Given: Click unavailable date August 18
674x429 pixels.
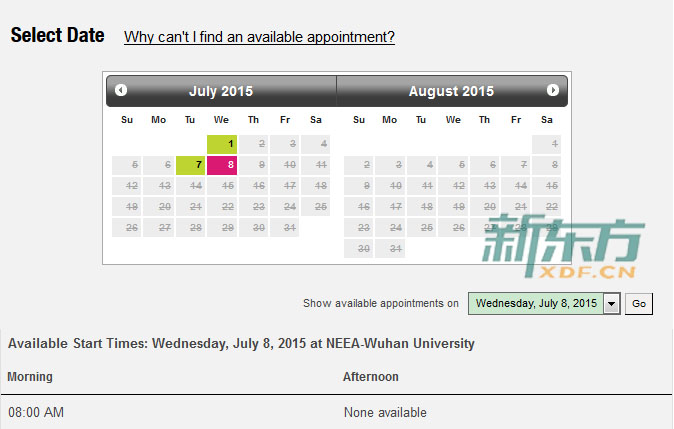Looking at the screenshot, I should click(x=421, y=207).
